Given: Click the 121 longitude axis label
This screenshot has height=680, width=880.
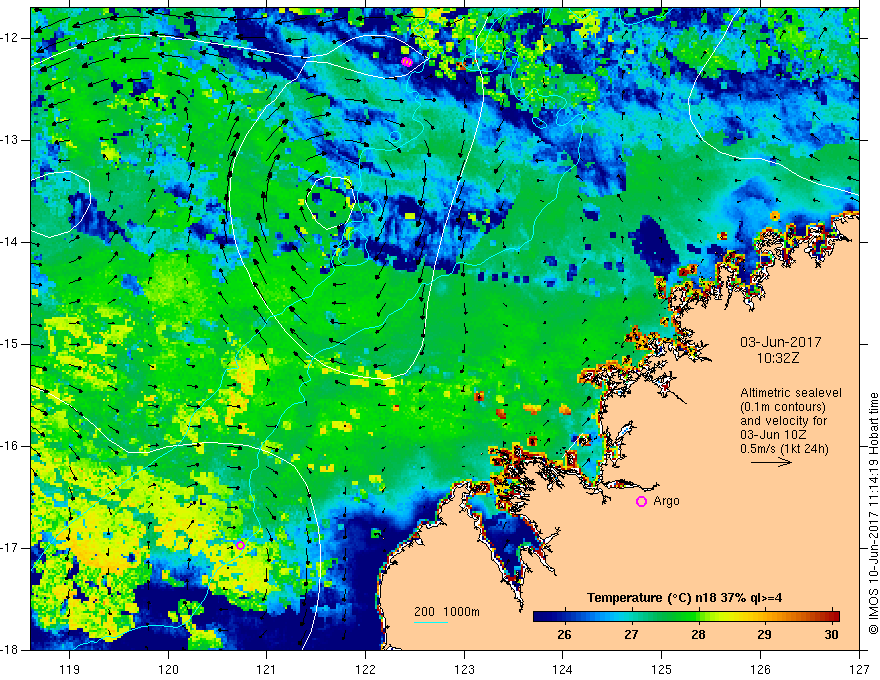Looking at the screenshot, I should click(267, 669).
